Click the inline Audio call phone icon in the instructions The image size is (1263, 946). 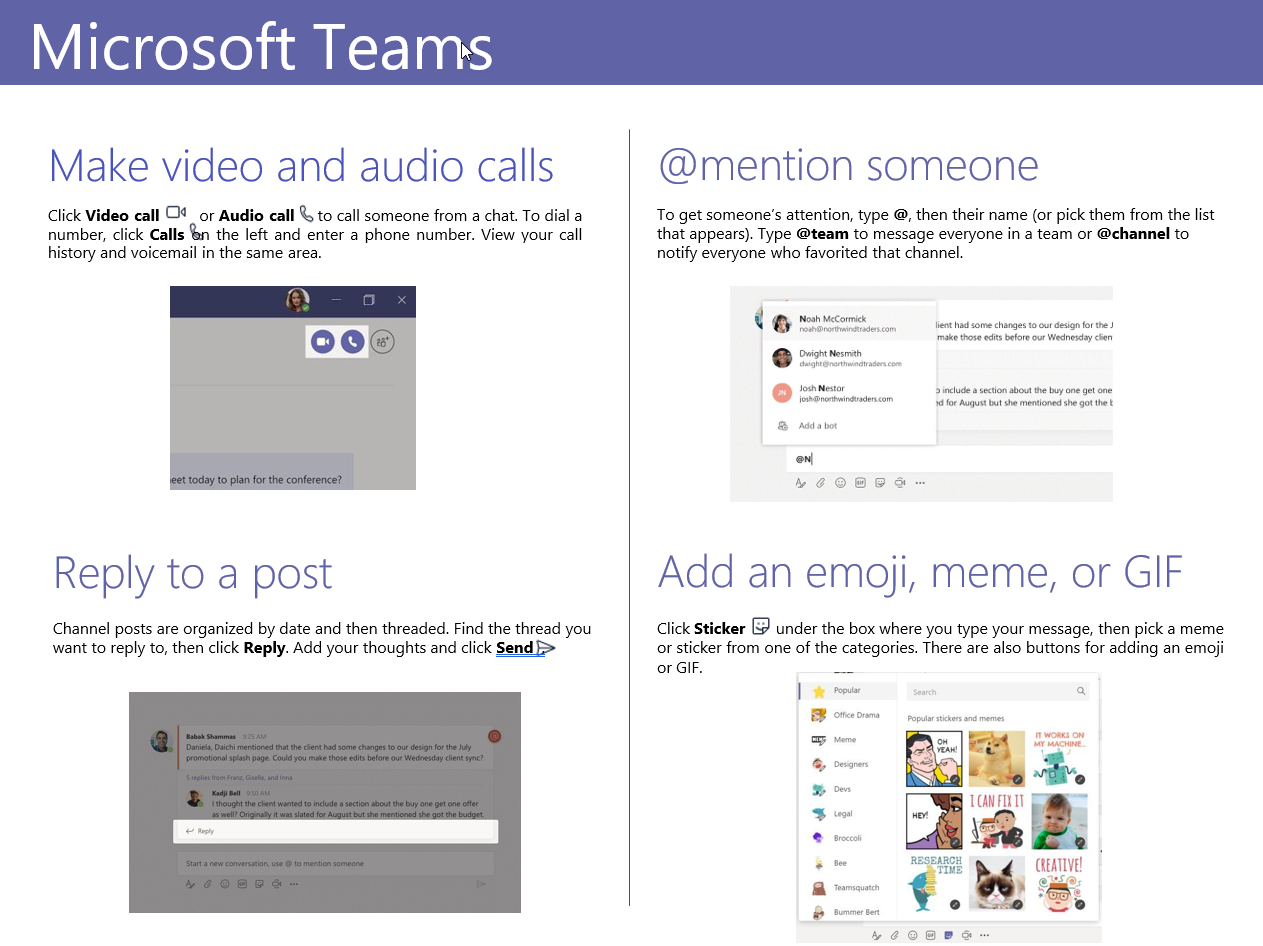pos(306,214)
